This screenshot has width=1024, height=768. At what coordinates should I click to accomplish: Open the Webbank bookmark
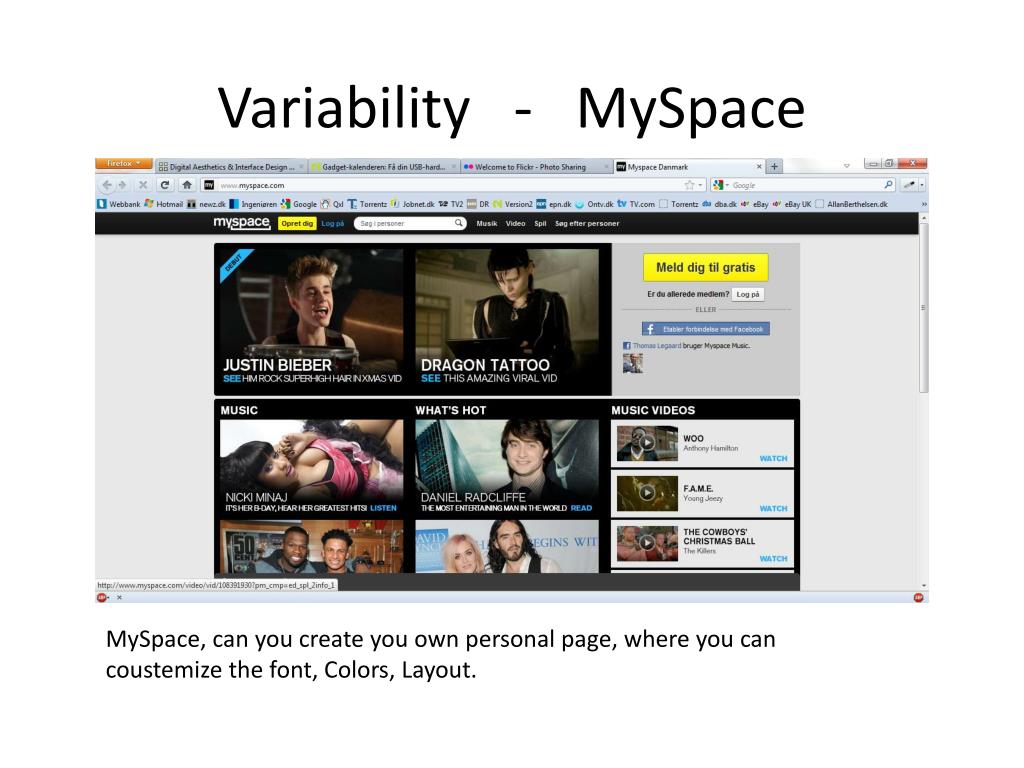119,204
